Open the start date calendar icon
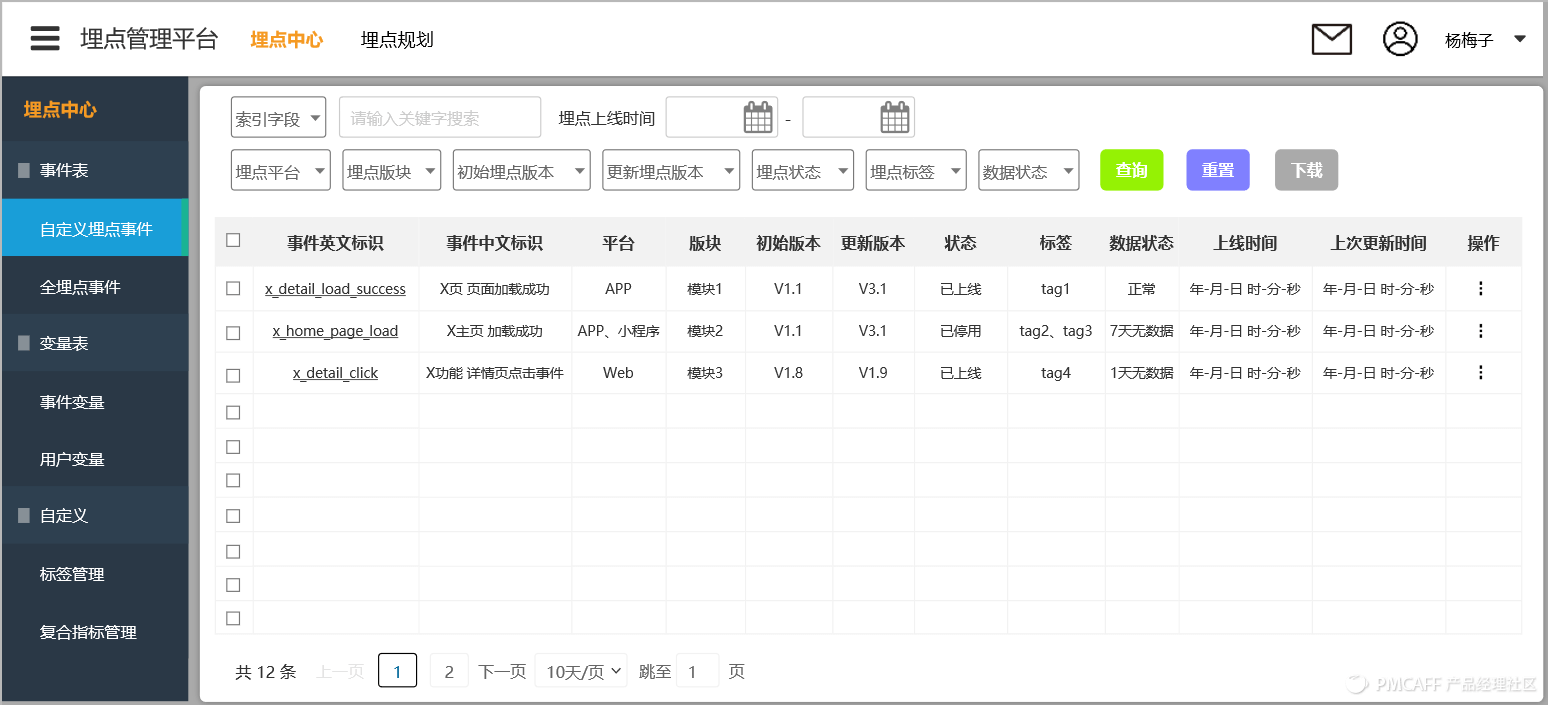The height and width of the screenshot is (705, 1548). point(759,117)
